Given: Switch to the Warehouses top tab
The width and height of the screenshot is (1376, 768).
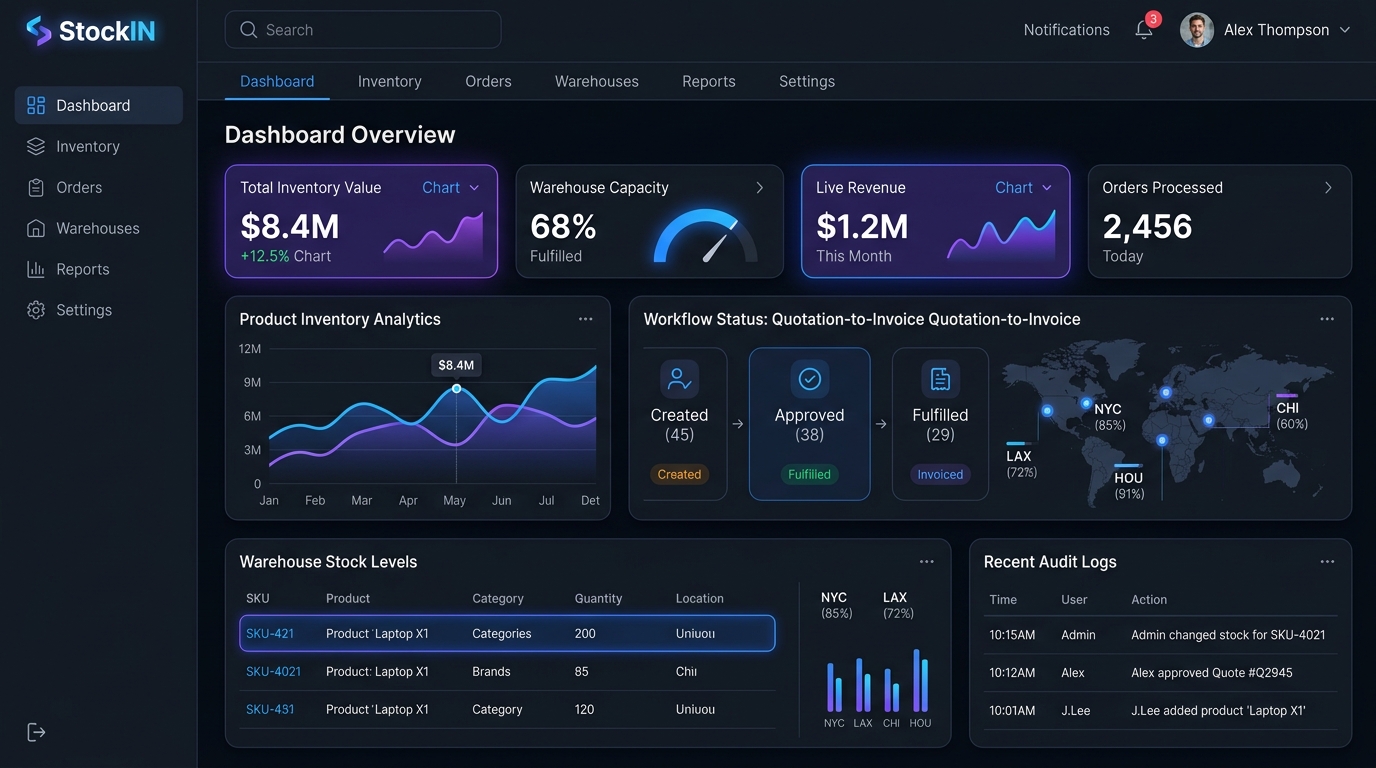Looking at the screenshot, I should [597, 82].
